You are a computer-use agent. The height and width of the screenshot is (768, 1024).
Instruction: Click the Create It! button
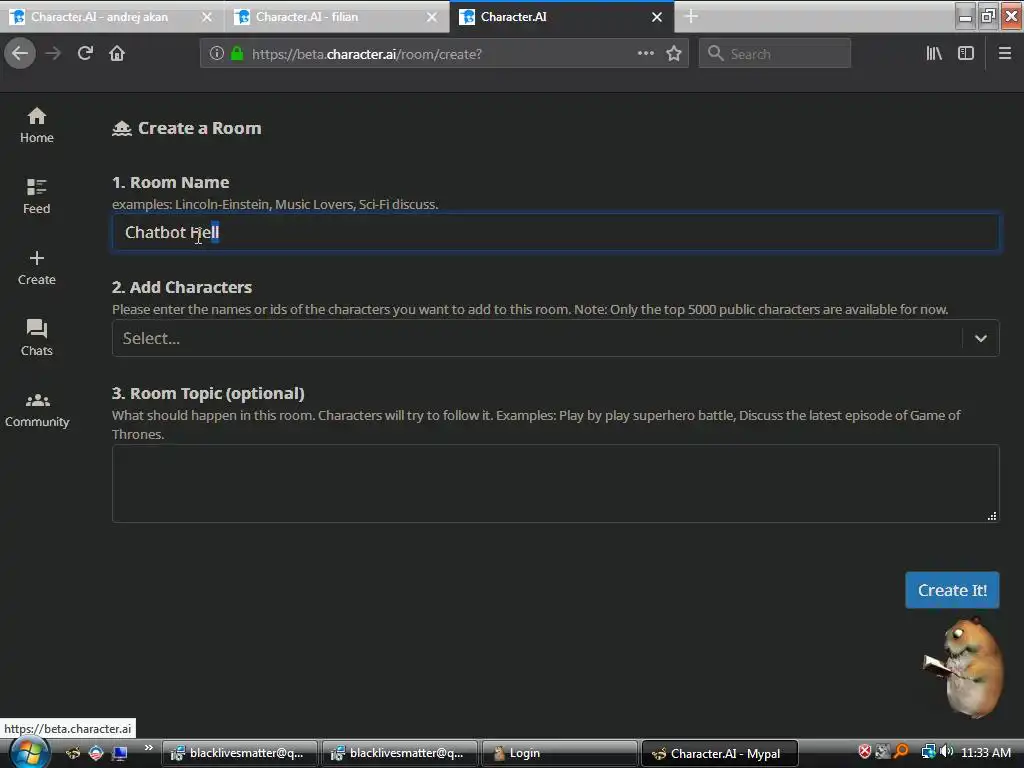click(x=952, y=590)
